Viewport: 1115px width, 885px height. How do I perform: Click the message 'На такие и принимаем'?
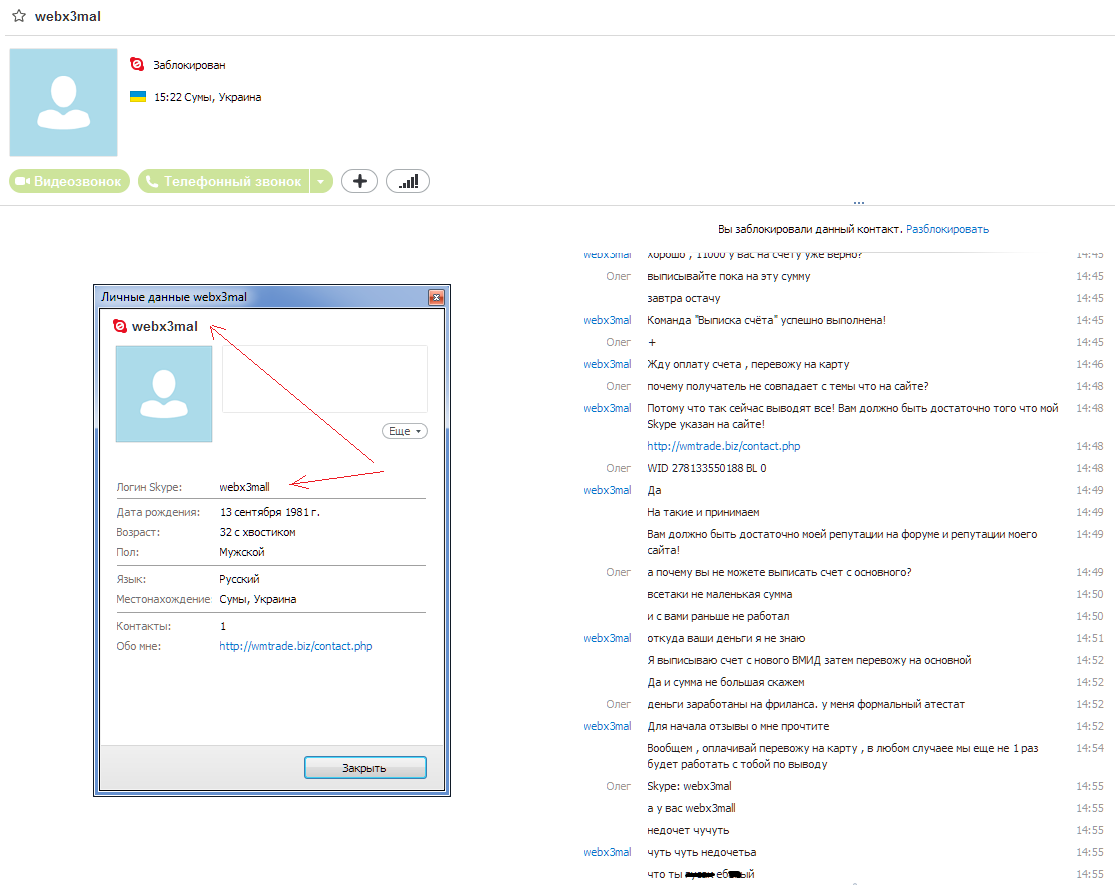[x=703, y=512]
